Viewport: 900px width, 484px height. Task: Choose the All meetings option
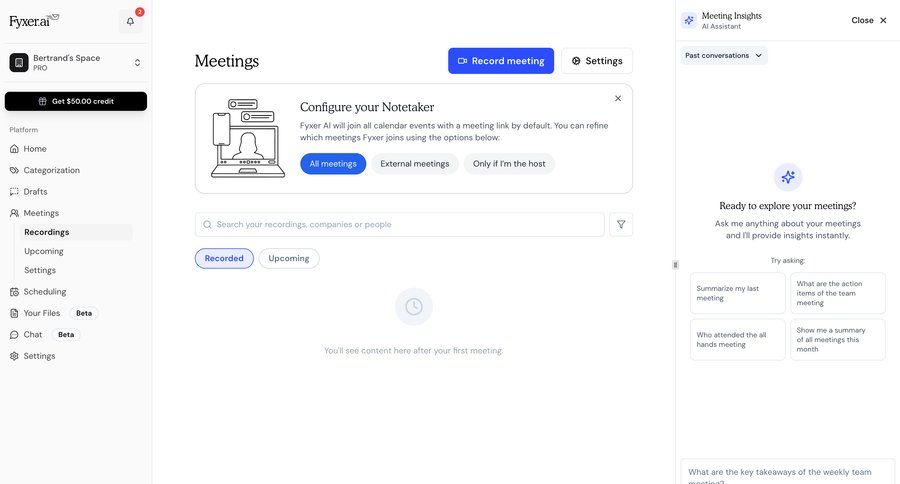click(333, 164)
